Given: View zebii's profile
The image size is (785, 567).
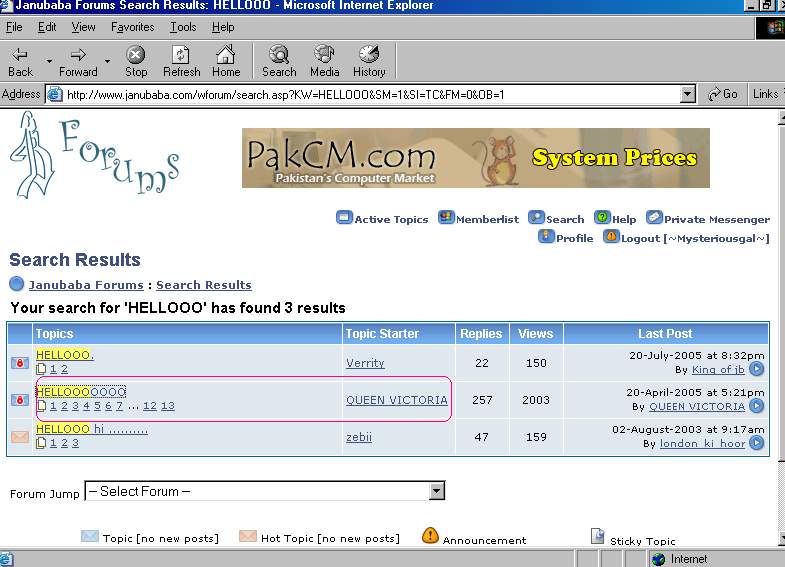Looking at the screenshot, I should (359, 437).
